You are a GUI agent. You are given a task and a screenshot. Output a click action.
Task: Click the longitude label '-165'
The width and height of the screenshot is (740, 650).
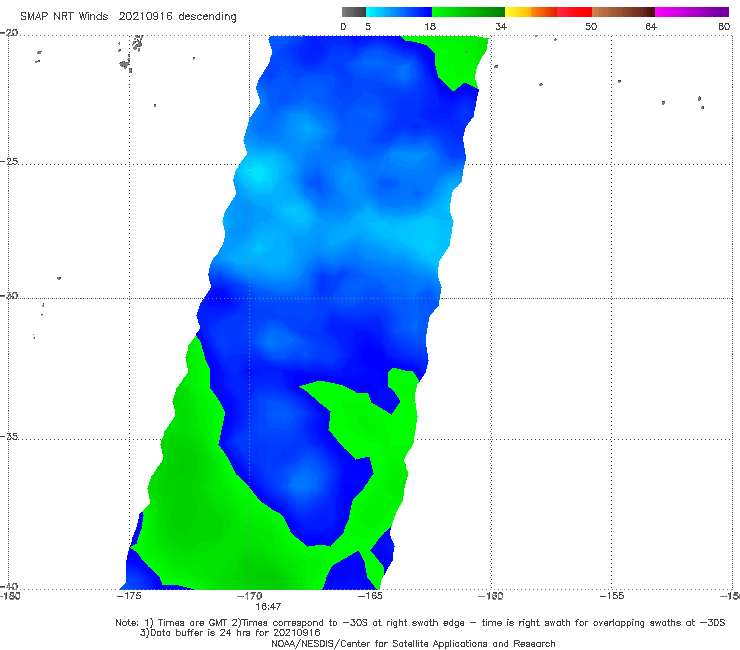coord(370,596)
